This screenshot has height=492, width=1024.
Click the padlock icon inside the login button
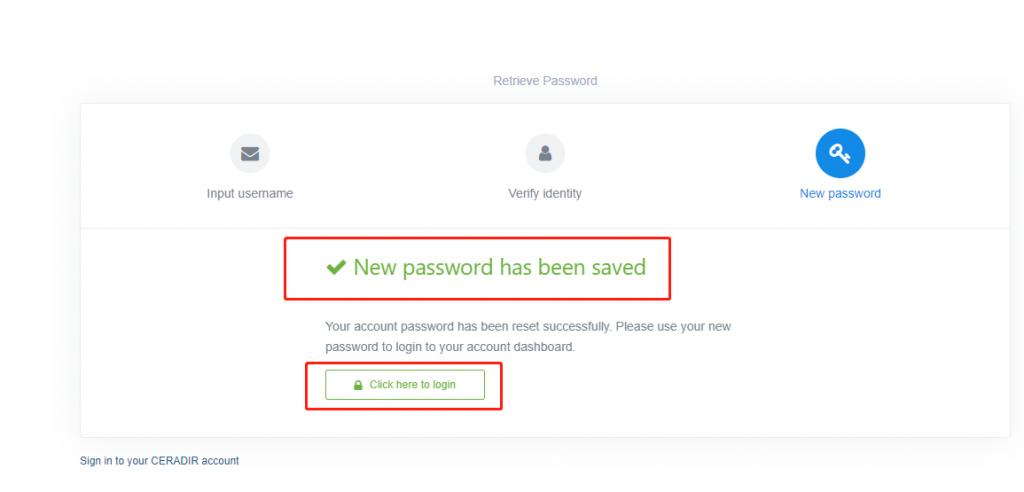[x=357, y=385]
